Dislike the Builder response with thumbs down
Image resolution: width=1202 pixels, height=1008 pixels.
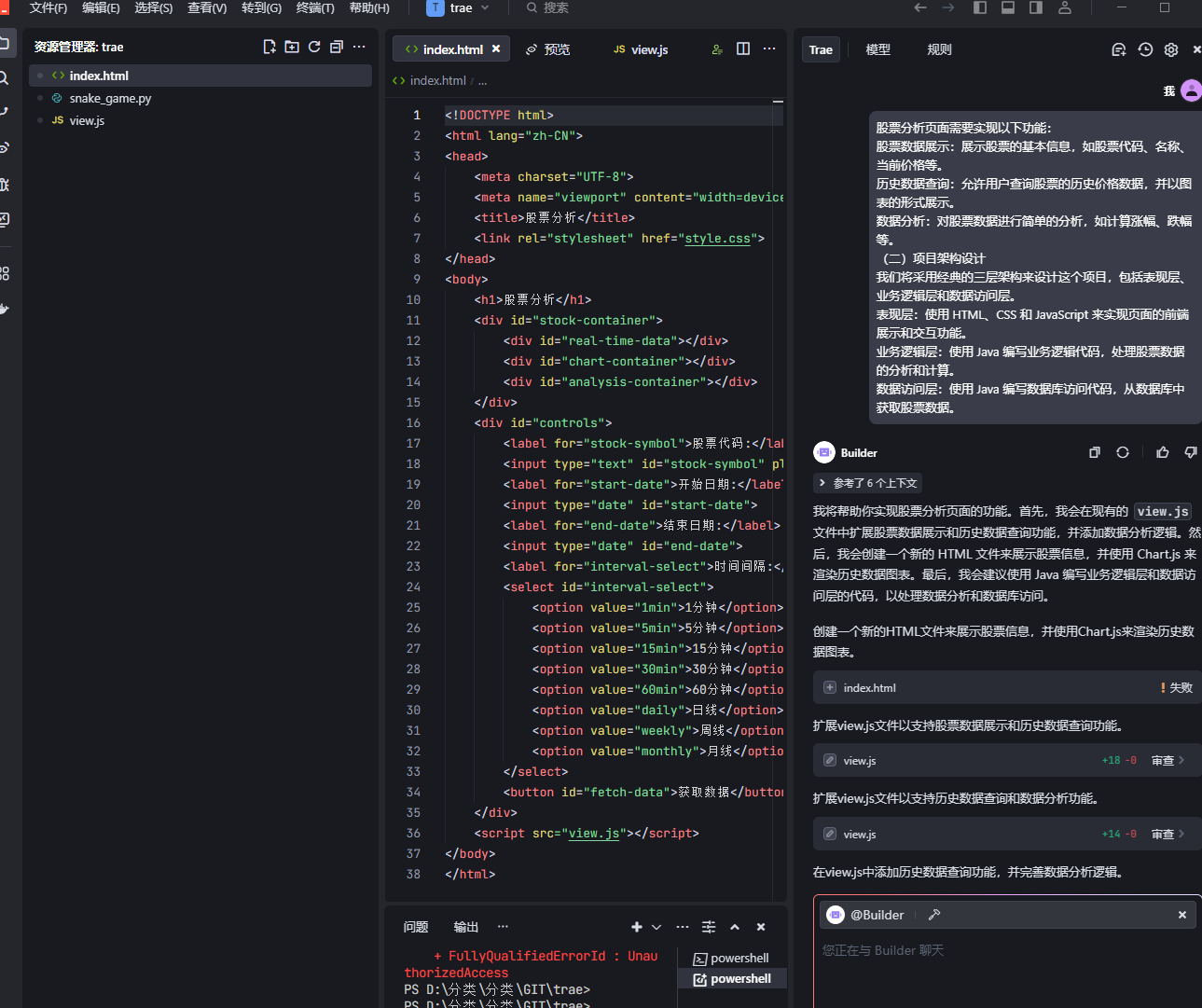1191,452
